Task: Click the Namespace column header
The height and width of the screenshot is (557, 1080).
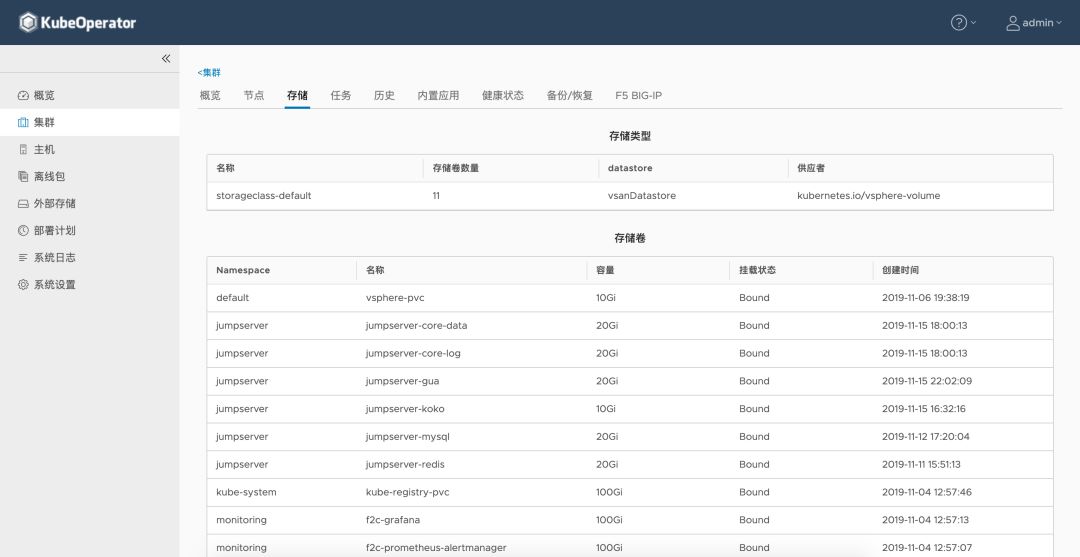Action: tap(243, 271)
